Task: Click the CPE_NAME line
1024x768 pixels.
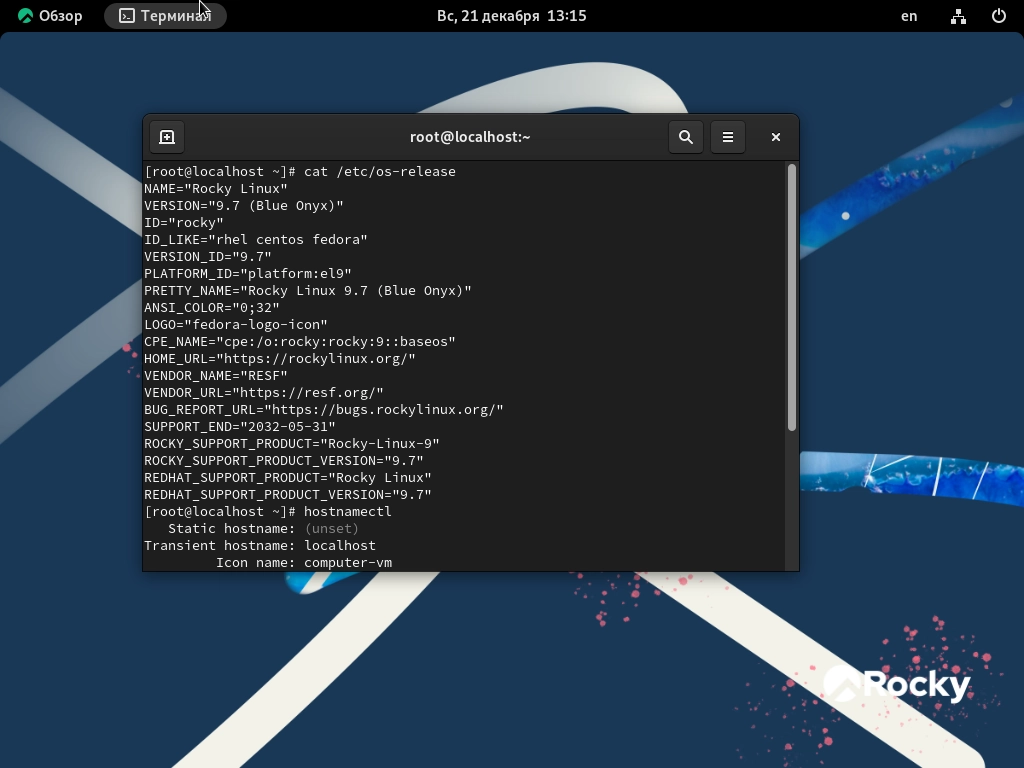Action: [x=300, y=342]
